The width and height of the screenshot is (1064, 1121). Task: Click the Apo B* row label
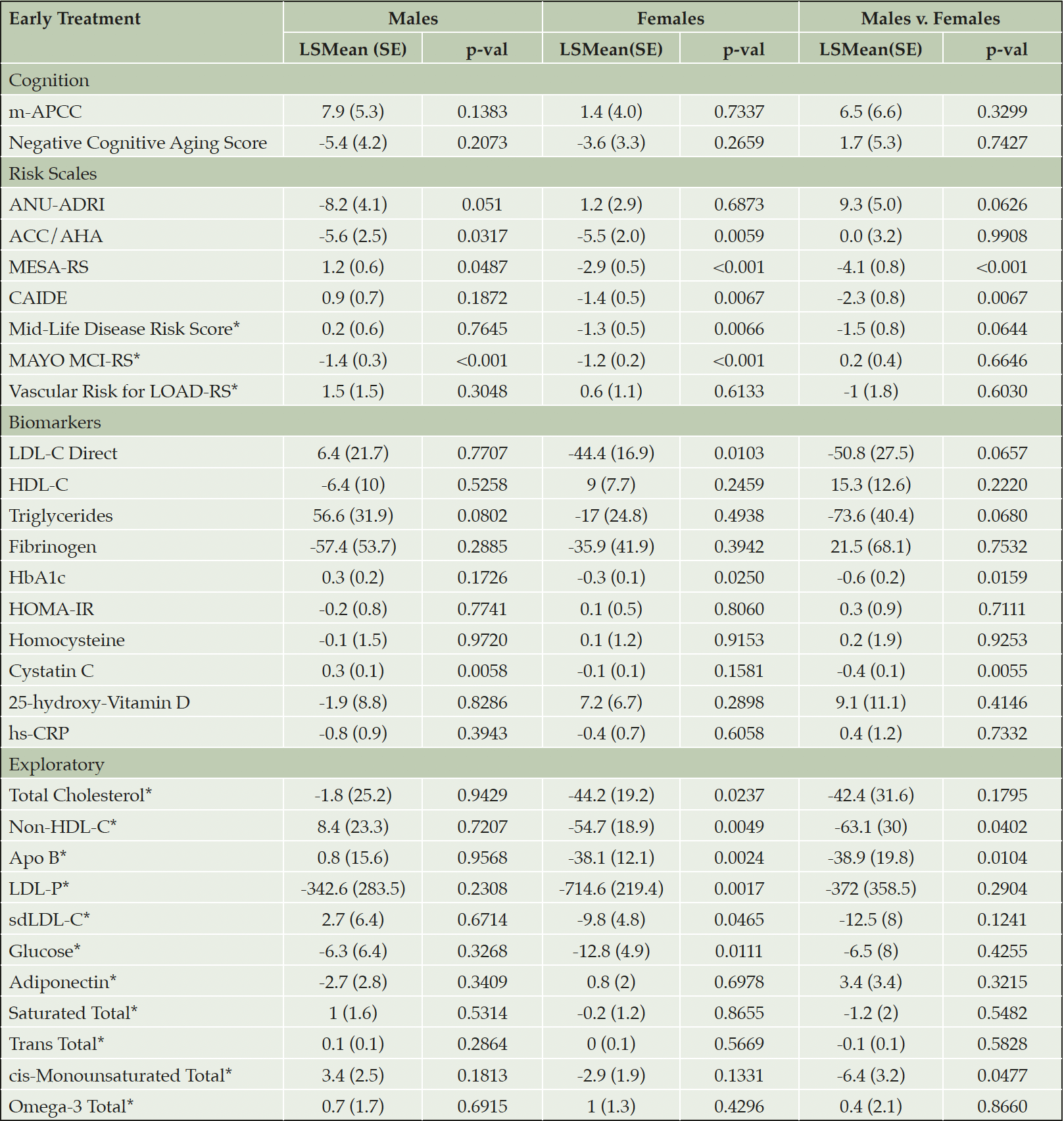click(x=37, y=858)
